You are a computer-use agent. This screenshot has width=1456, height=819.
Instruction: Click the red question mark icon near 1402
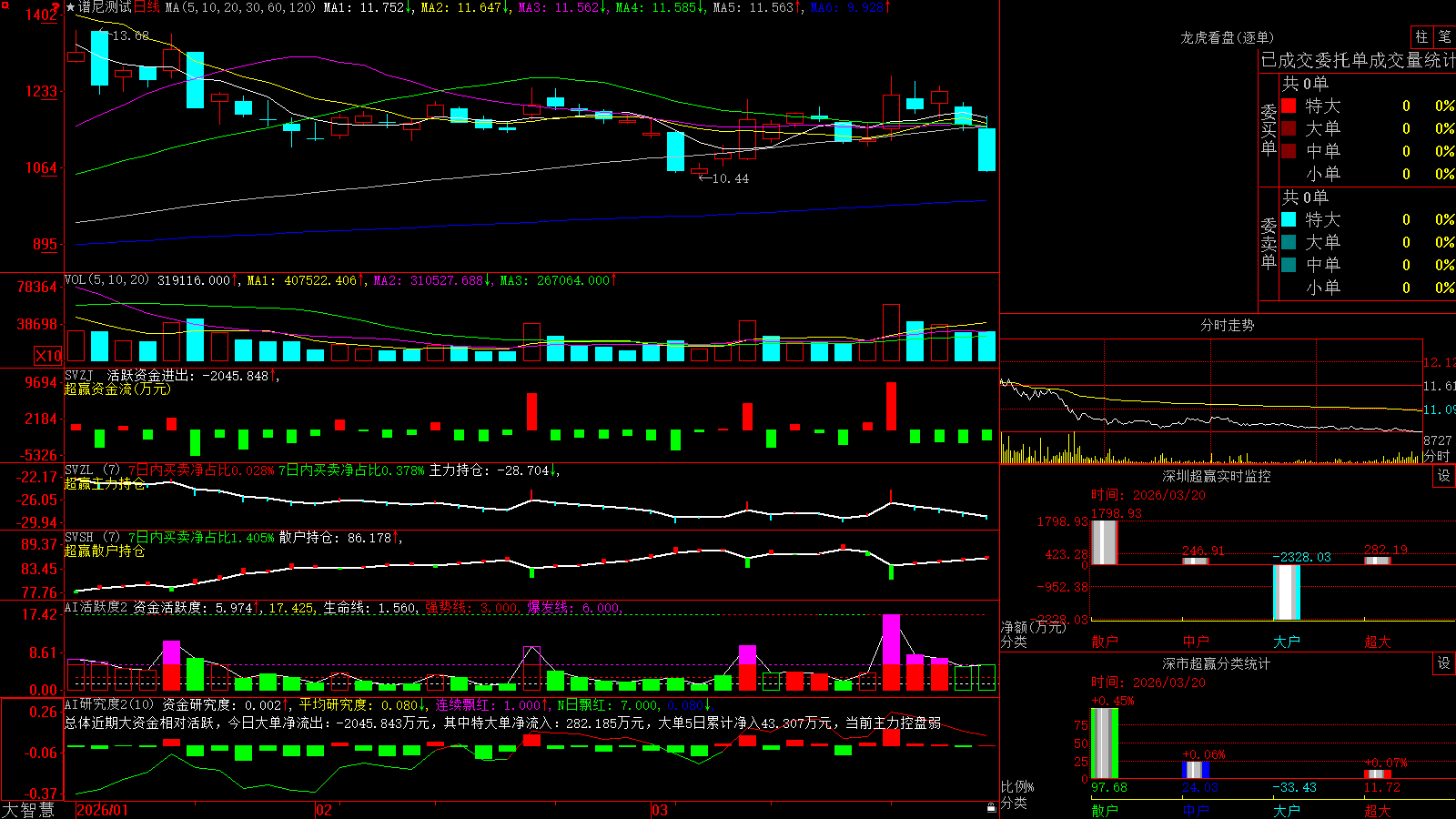coord(56,8)
